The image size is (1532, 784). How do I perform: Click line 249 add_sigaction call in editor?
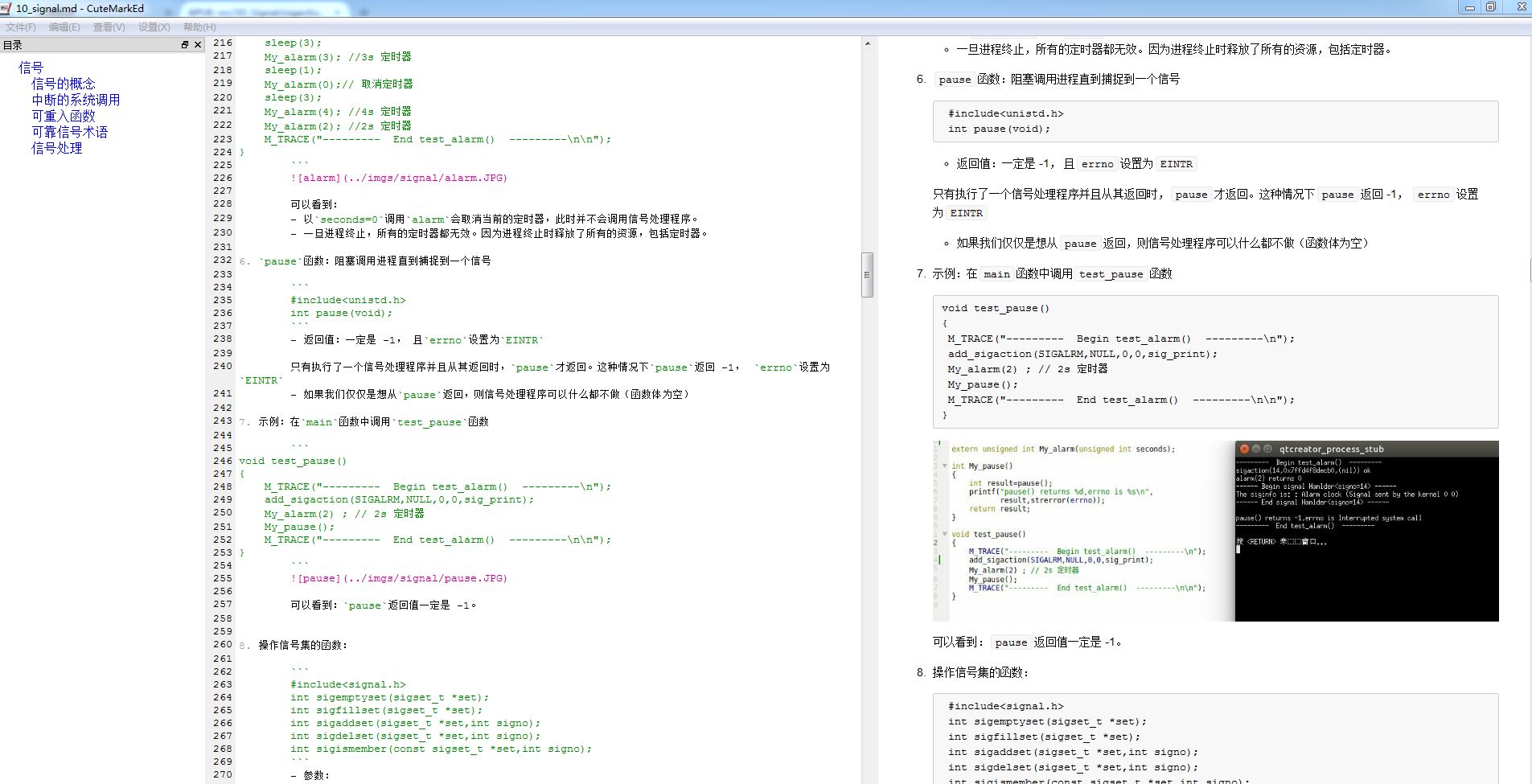tap(399, 499)
